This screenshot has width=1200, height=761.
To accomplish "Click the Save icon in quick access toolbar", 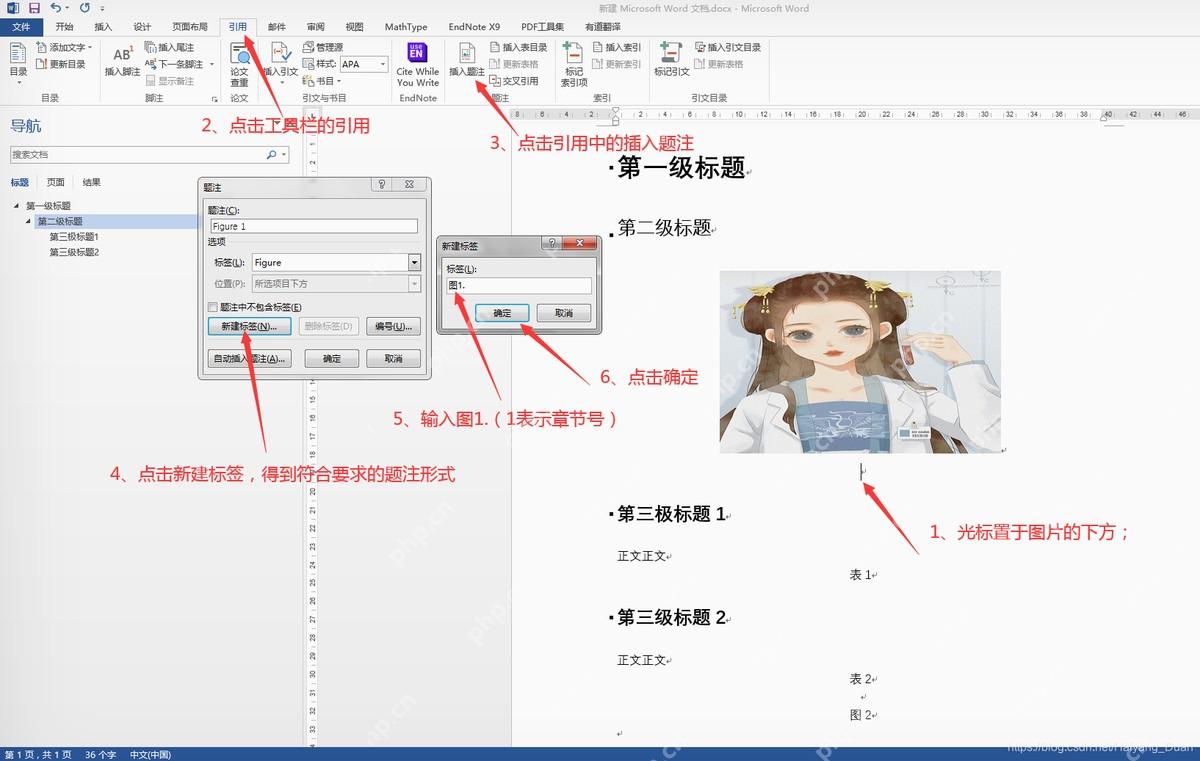I will click(x=34, y=8).
